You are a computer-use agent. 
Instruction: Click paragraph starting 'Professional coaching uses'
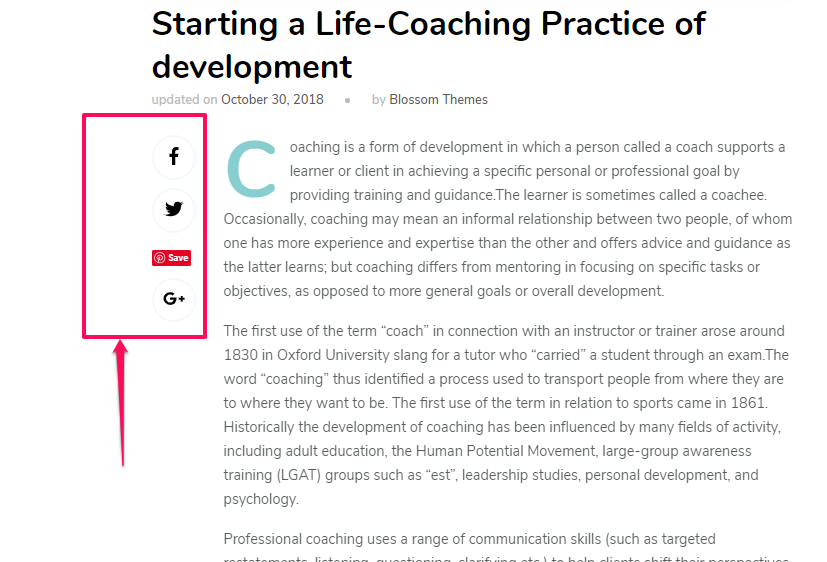point(506,548)
